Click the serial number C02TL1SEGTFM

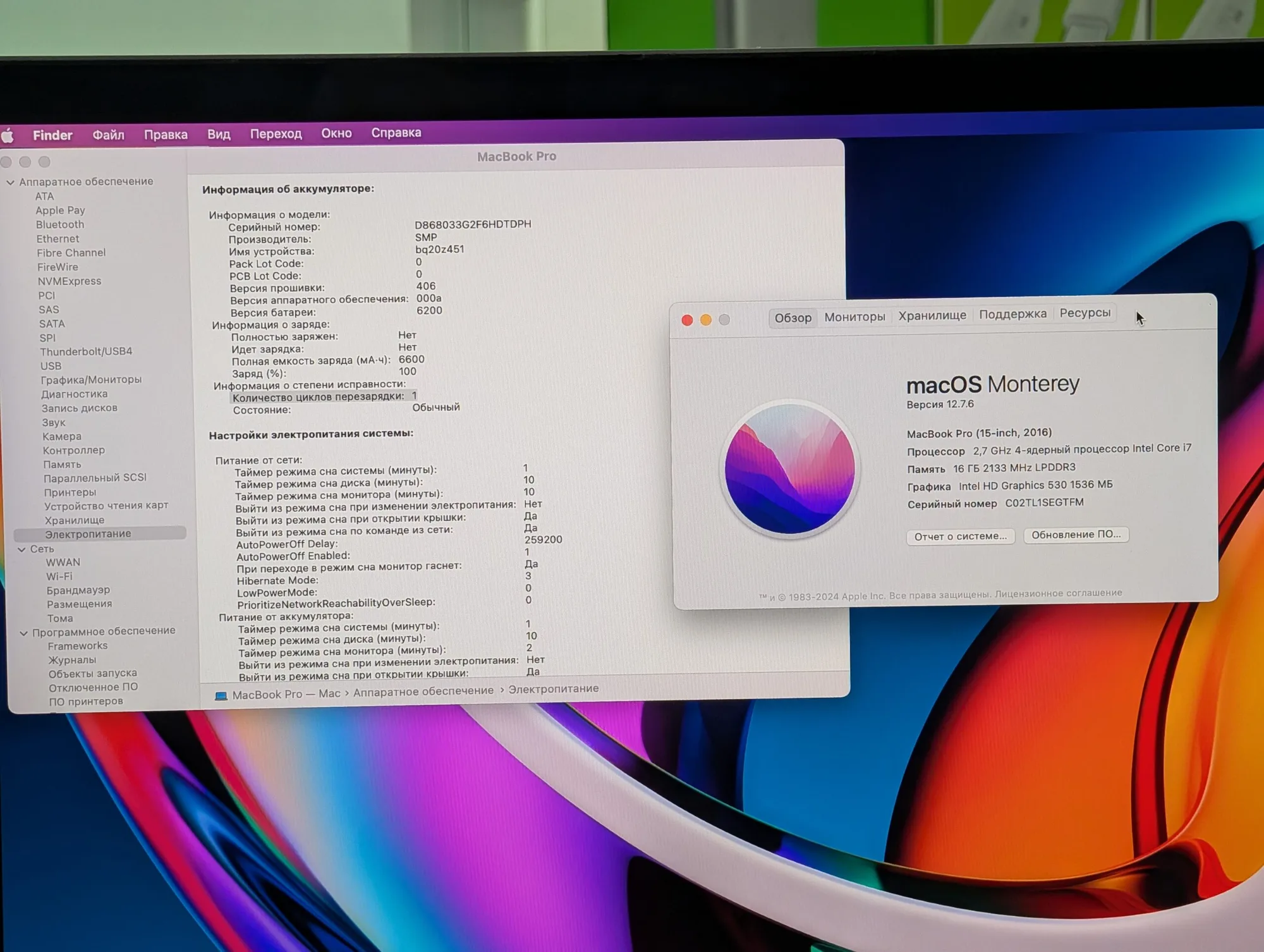coord(1044,503)
